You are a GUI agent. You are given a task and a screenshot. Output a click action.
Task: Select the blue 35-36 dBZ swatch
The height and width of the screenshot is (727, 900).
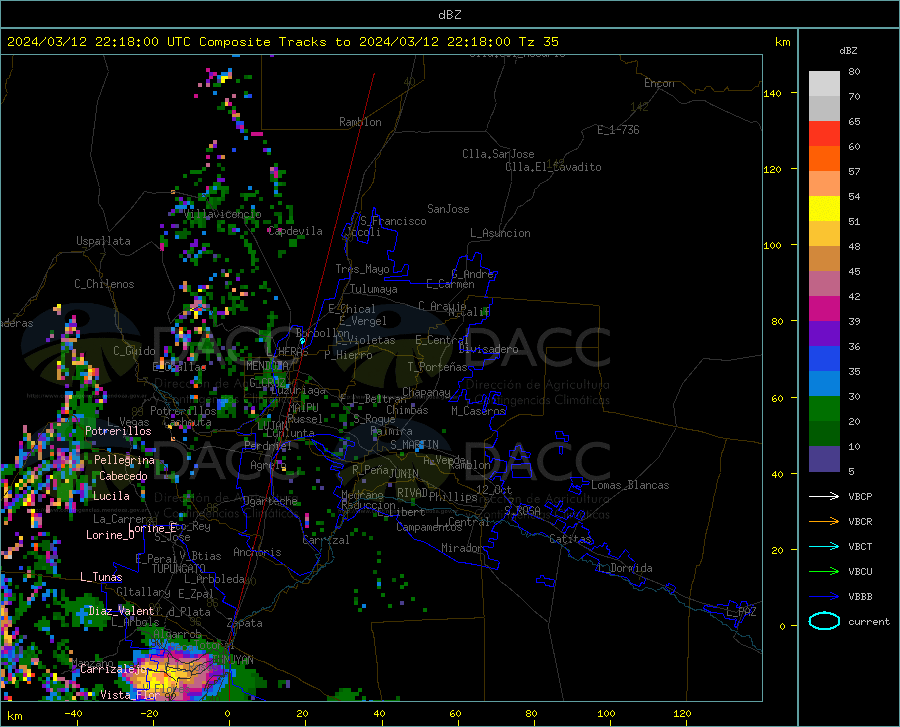[824, 359]
